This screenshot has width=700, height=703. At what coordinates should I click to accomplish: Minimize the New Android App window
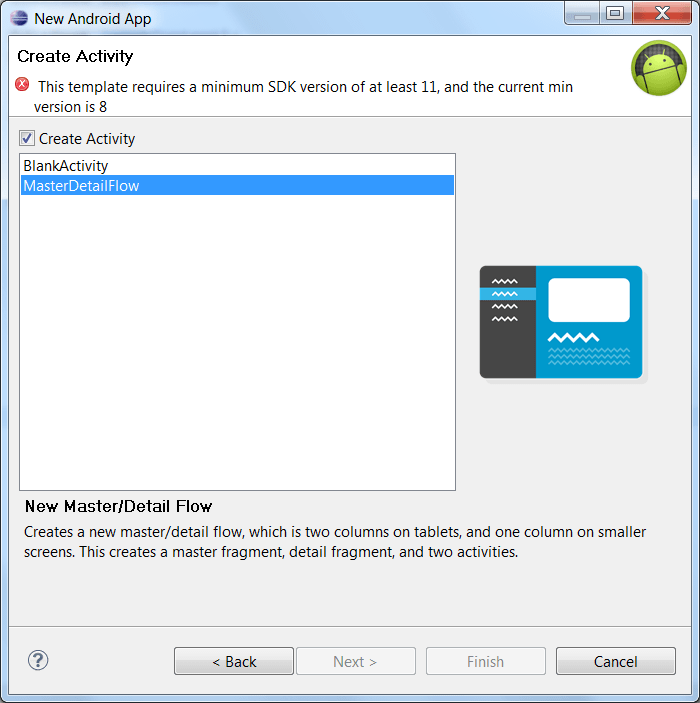[582, 13]
